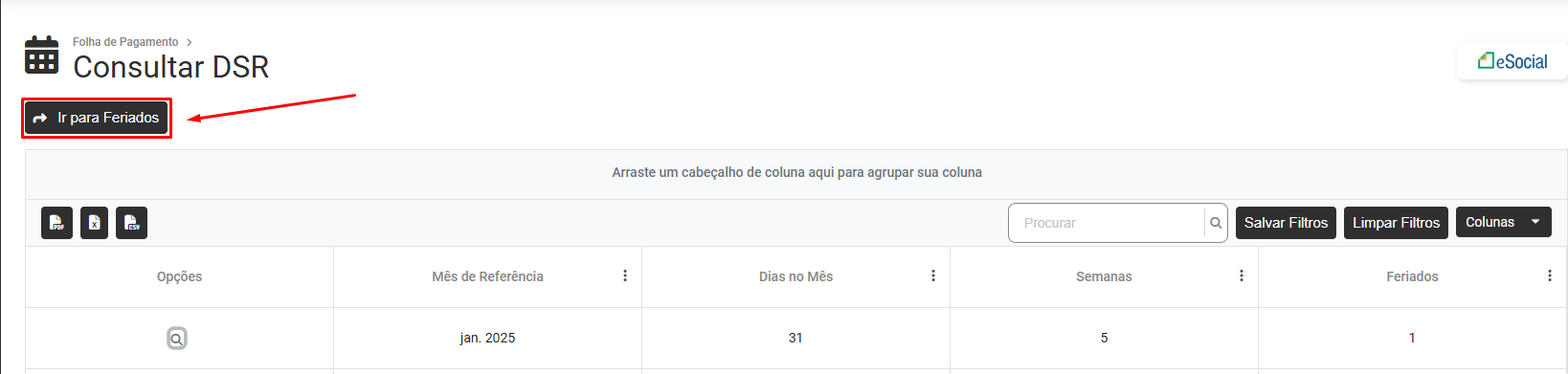Click Salvar Filtros button

point(1286,223)
